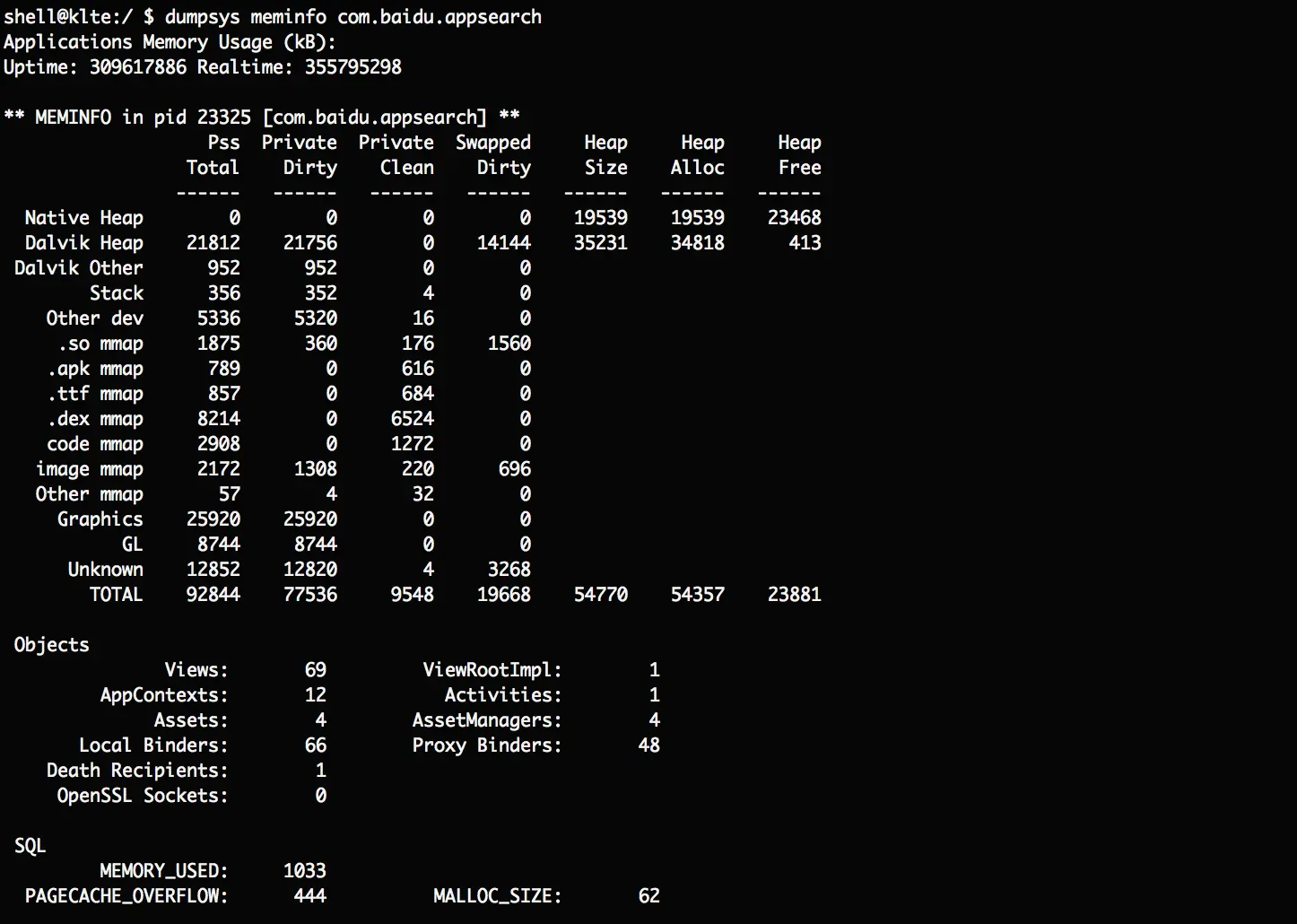Click Native Heap Free value 23468
This screenshot has width=1297, height=924.
click(x=795, y=218)
